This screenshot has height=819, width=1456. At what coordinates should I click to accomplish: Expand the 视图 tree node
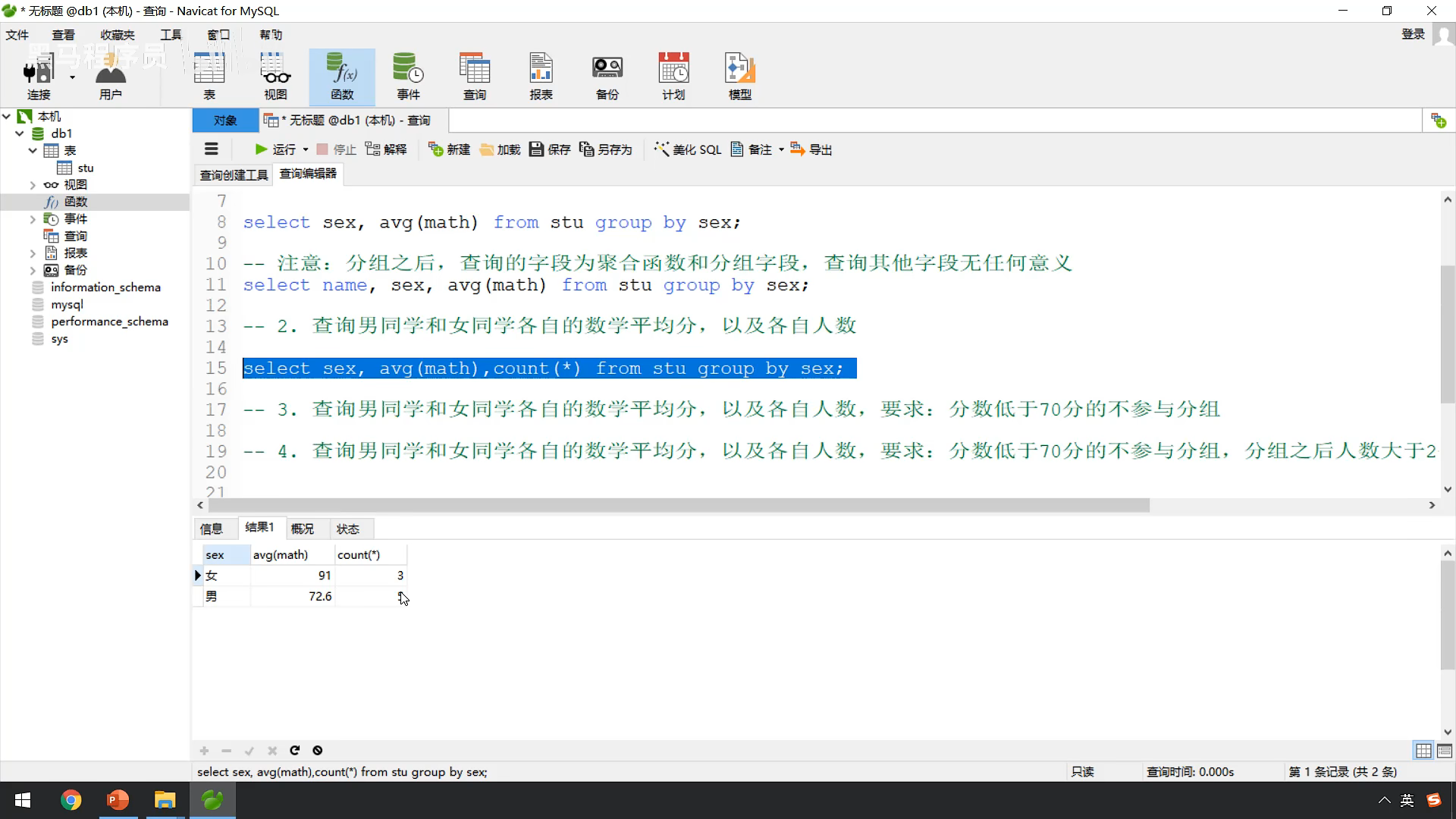pos(33,185)
